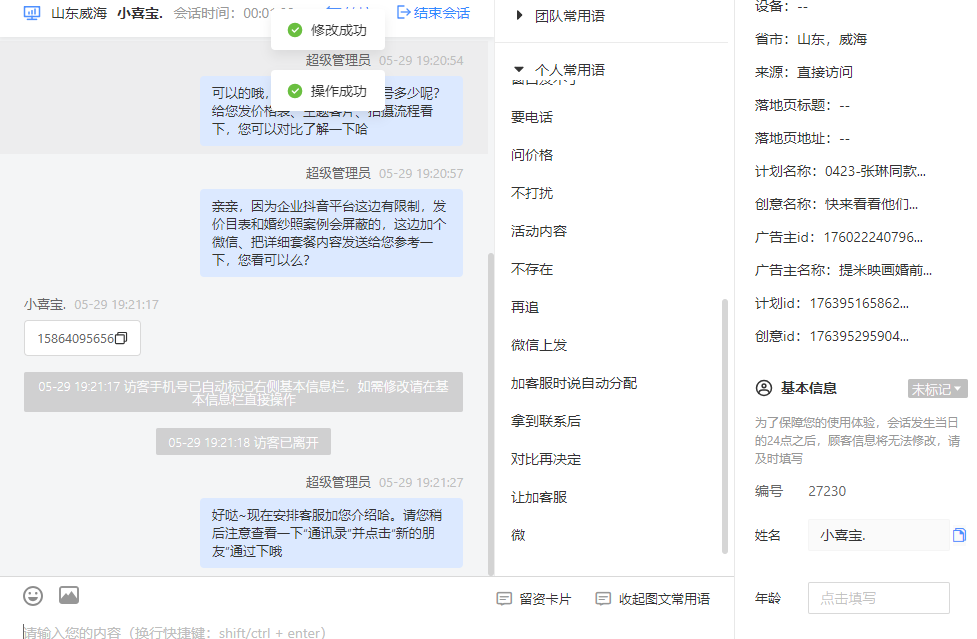Click the 落地页地址 info line
This screenshot has height=639, width=977.
(x=802, y=138)
